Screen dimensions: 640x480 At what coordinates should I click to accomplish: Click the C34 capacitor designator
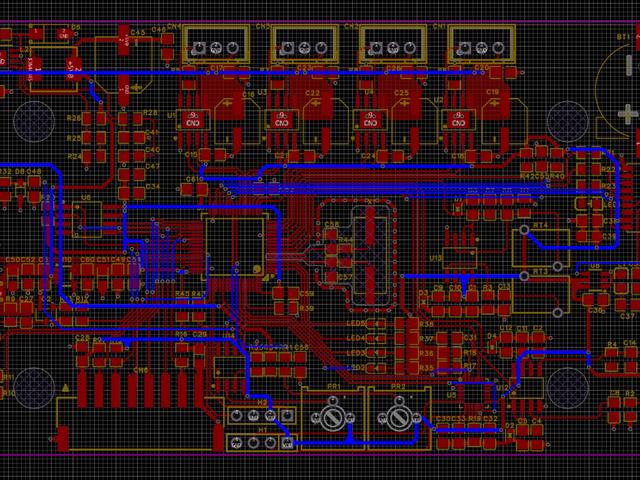153,187
